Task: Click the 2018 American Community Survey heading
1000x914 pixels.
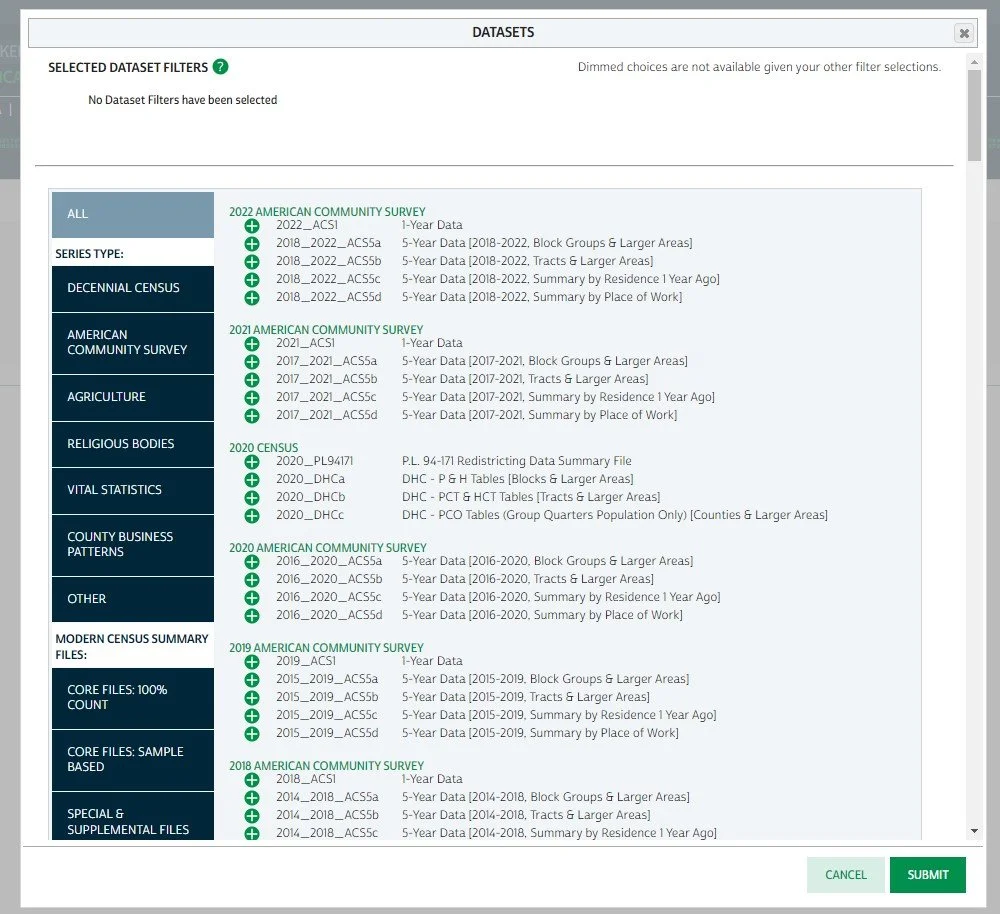Action: pos(326,766)
